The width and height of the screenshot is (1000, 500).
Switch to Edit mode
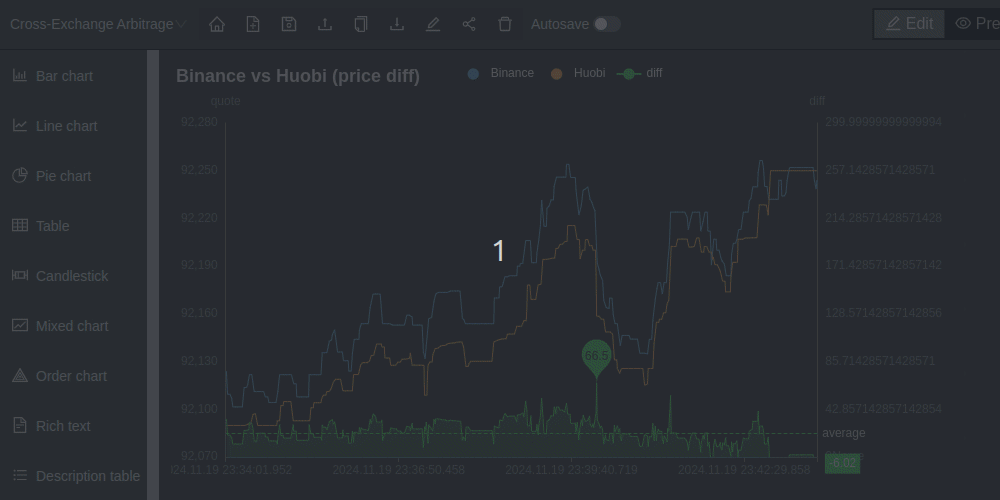(909, 24)
